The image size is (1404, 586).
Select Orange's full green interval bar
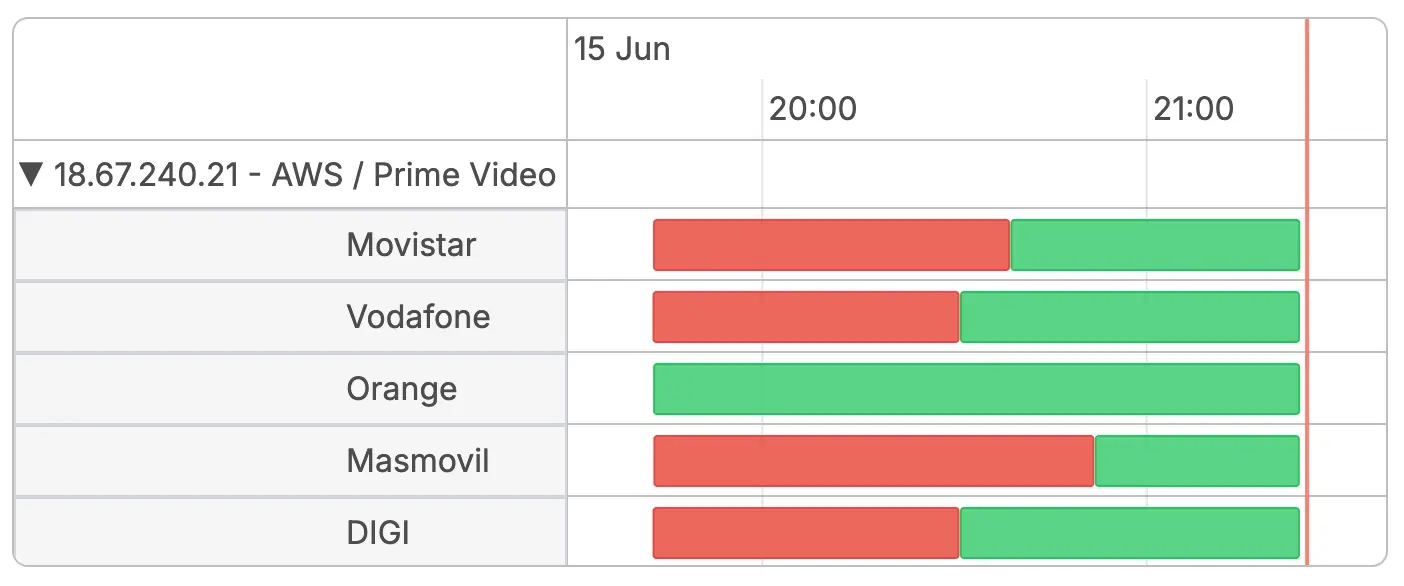[x=976, y=389]
